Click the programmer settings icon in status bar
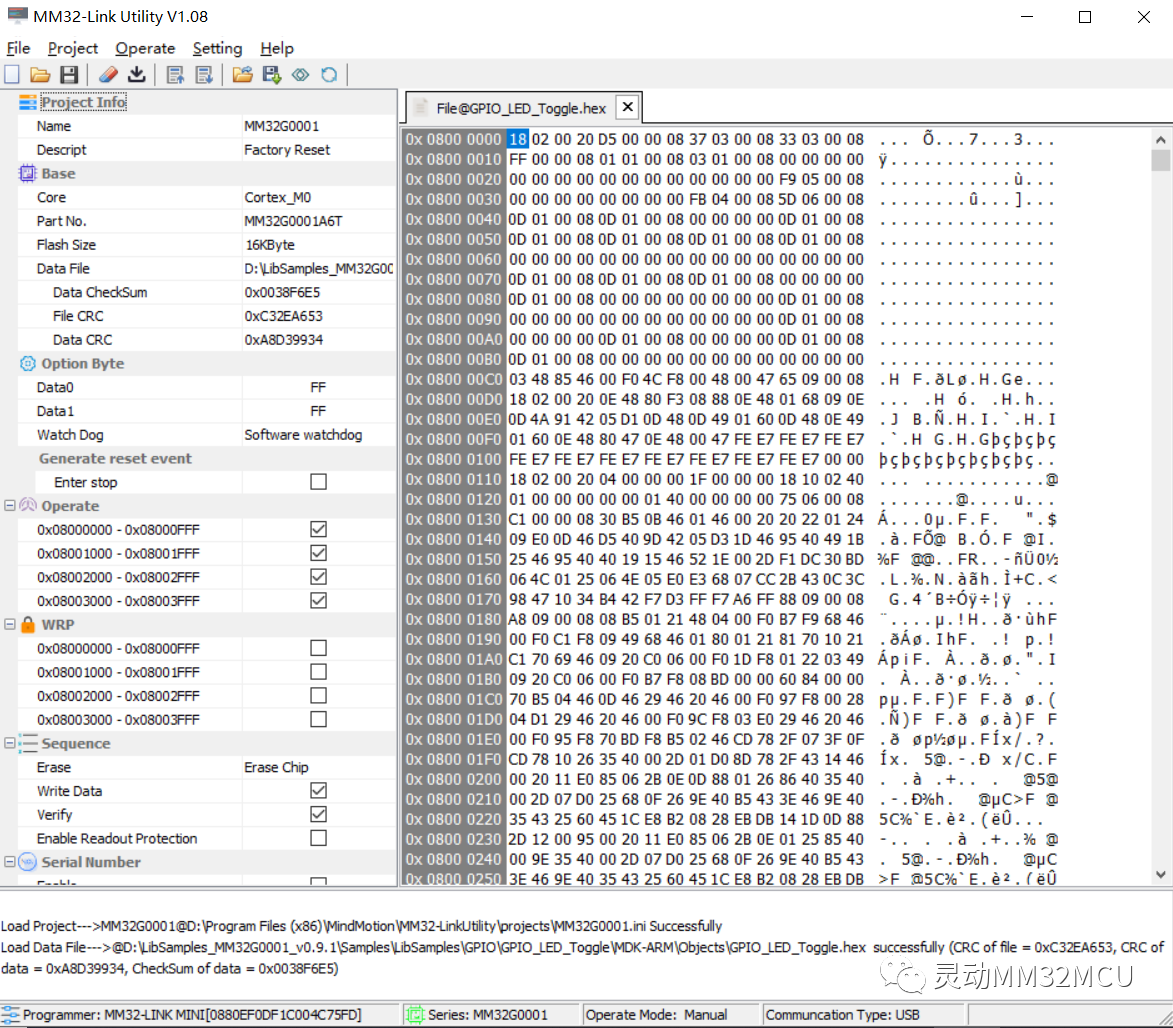1173x1028 pixels. 10,1015
